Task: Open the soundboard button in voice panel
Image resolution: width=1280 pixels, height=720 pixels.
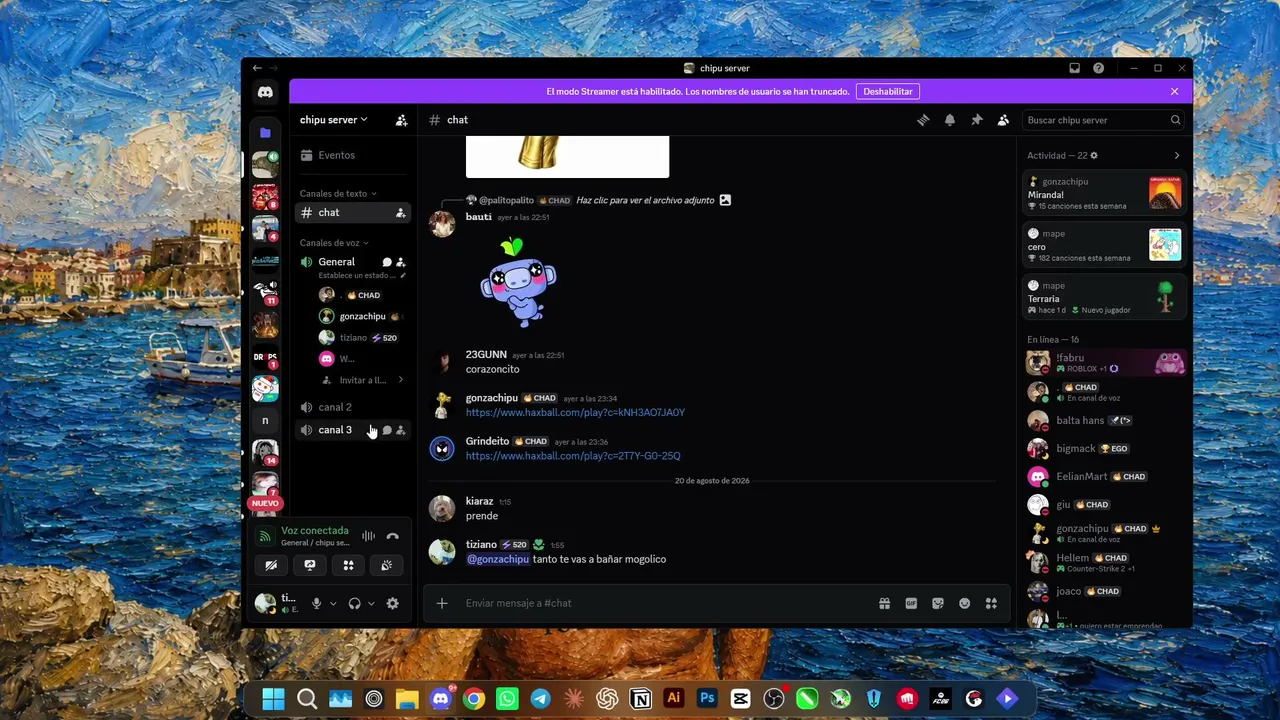Action: [x=386, y=565]
